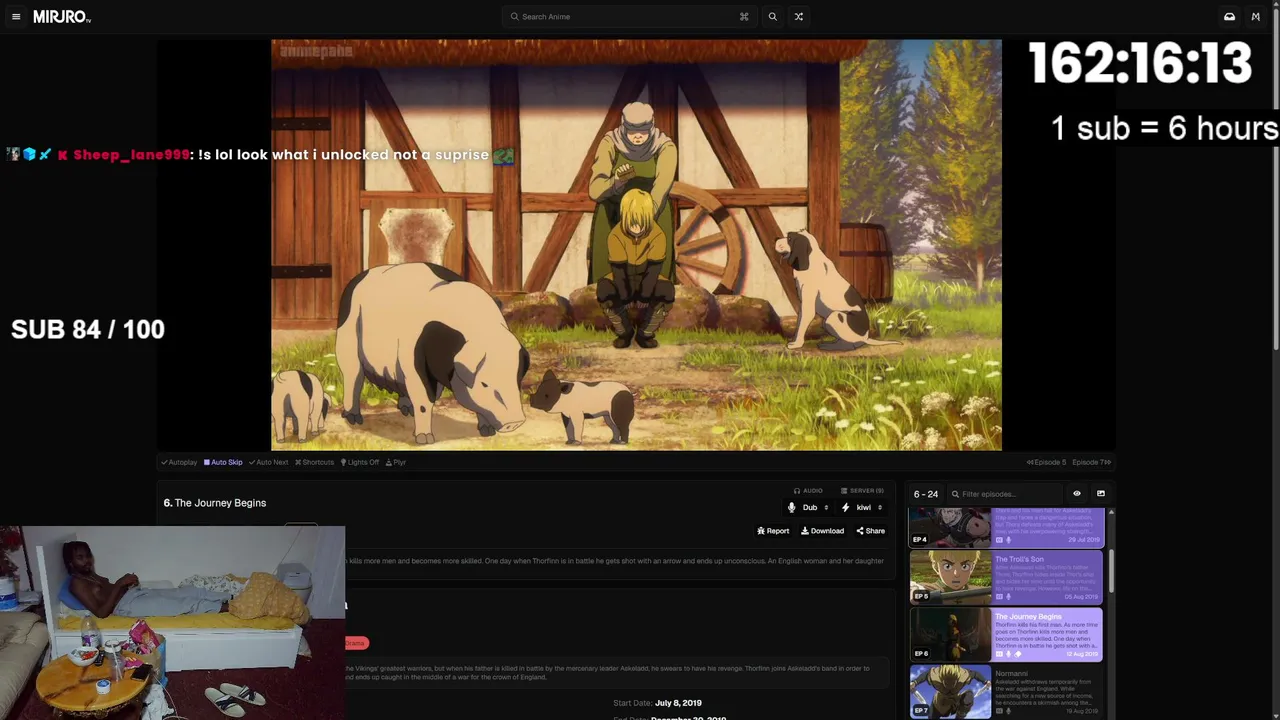Focus the Search Anime field
This screenshot has height=720, width=1280.
pos(630,17)
